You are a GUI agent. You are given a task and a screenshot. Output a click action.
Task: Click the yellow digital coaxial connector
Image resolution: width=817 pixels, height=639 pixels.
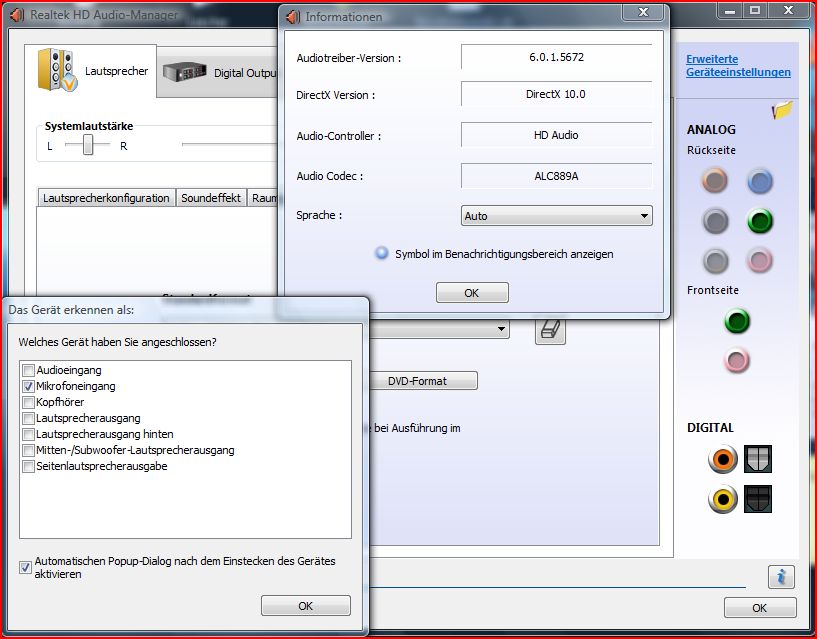[723, 499]
